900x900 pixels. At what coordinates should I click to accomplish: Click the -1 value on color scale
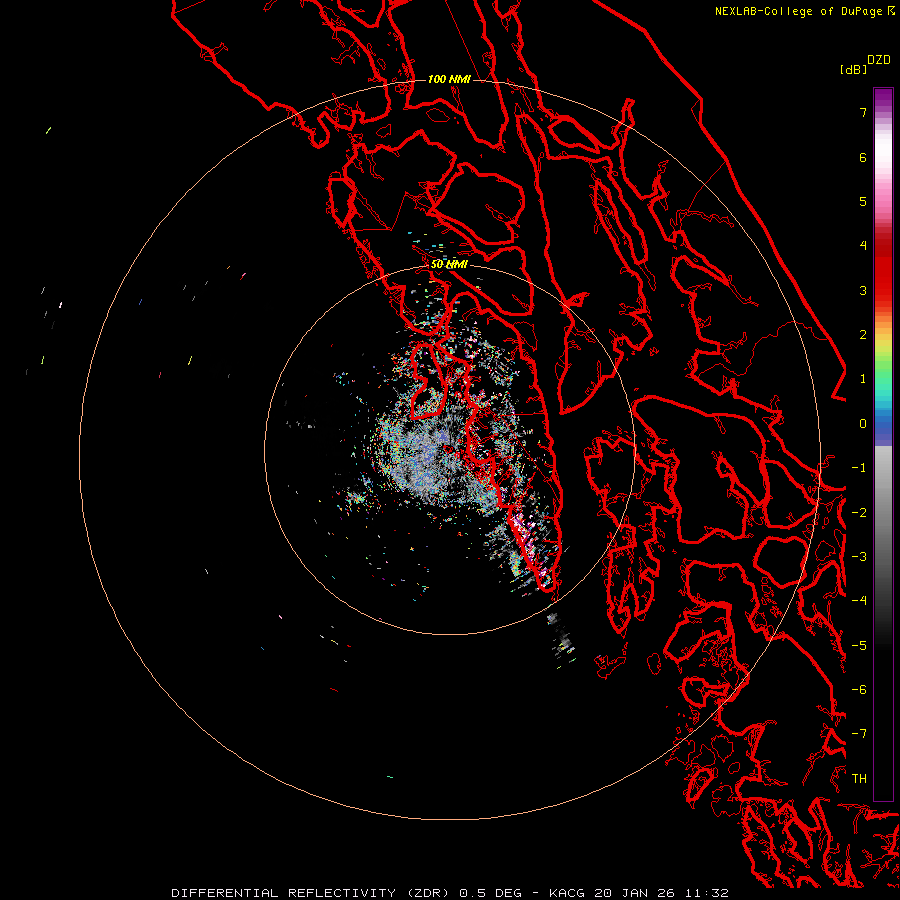coord(859,468)
